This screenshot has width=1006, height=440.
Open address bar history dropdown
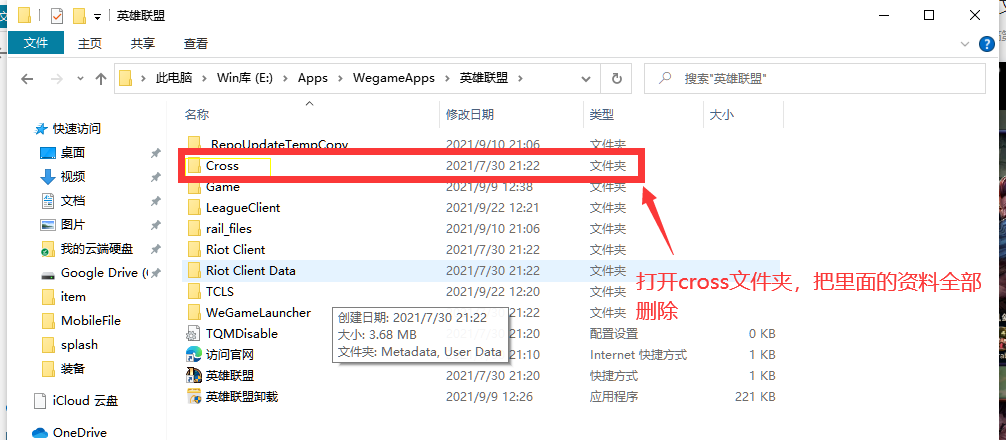coord(586,79)
